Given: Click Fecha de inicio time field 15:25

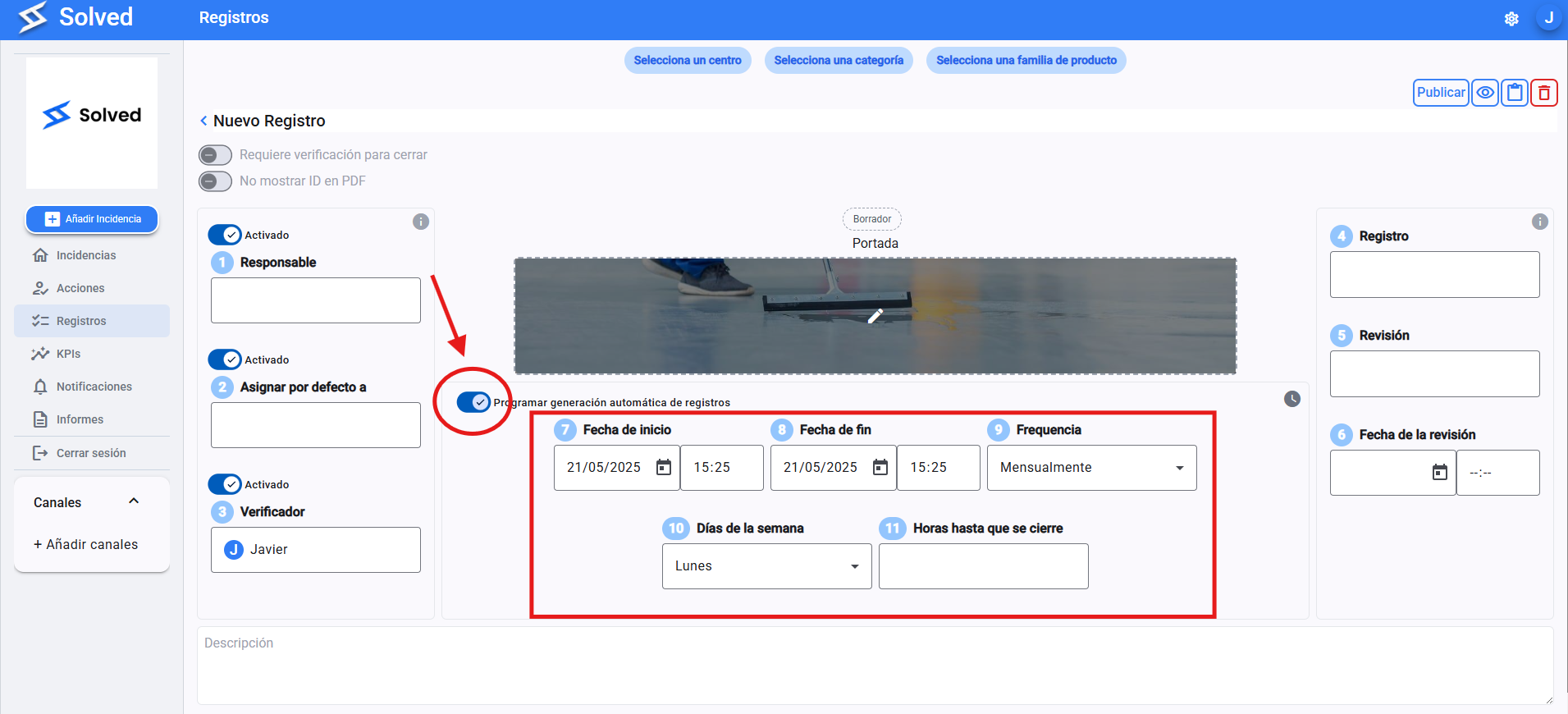Looking at the screenshot, I should tap(722, 468).
